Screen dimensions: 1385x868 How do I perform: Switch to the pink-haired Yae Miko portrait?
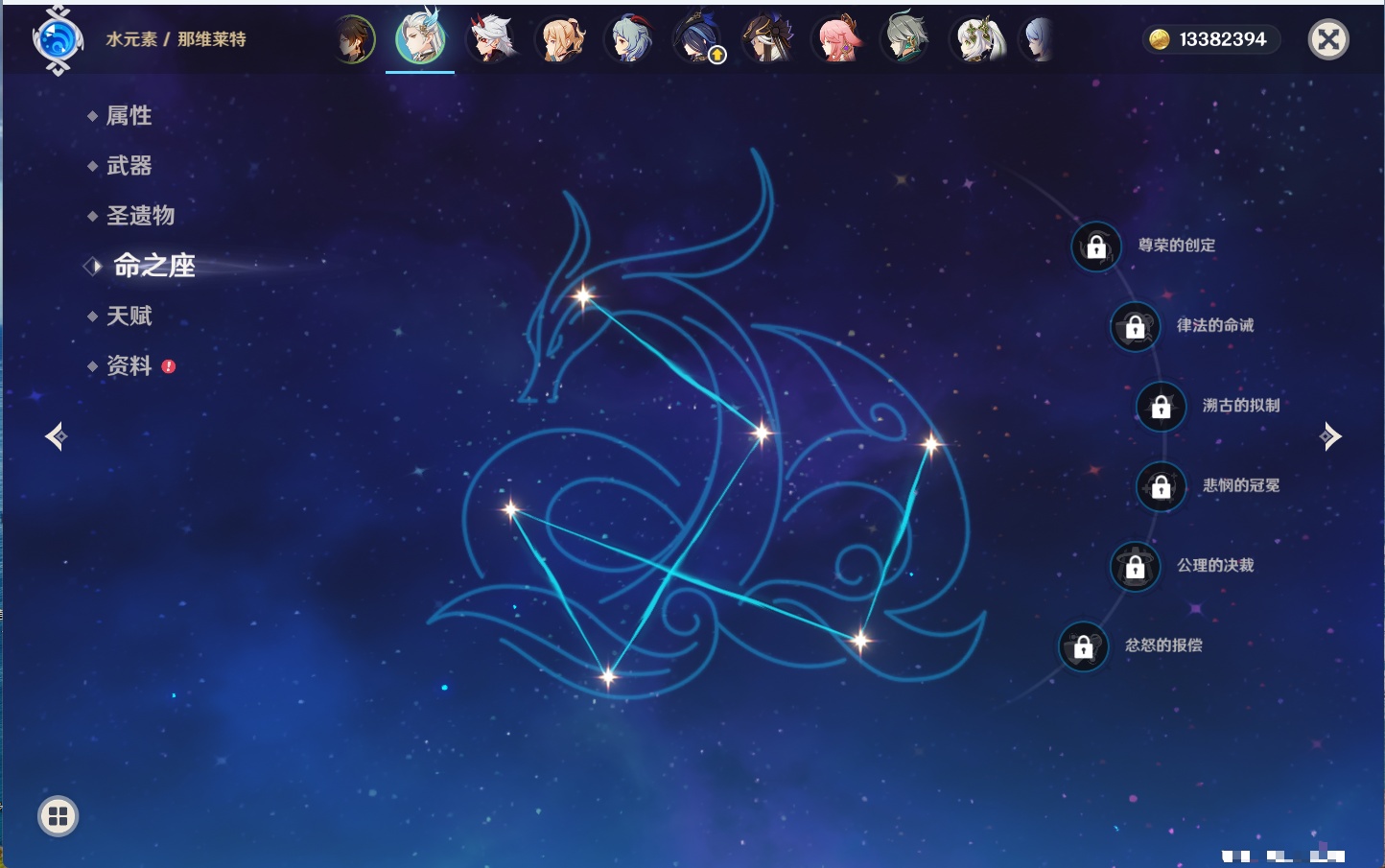pos(837,40)
